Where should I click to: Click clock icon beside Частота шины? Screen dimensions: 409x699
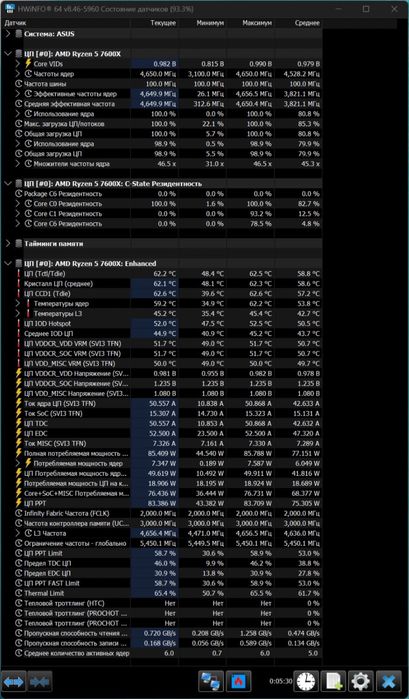[x=19, y=84]
